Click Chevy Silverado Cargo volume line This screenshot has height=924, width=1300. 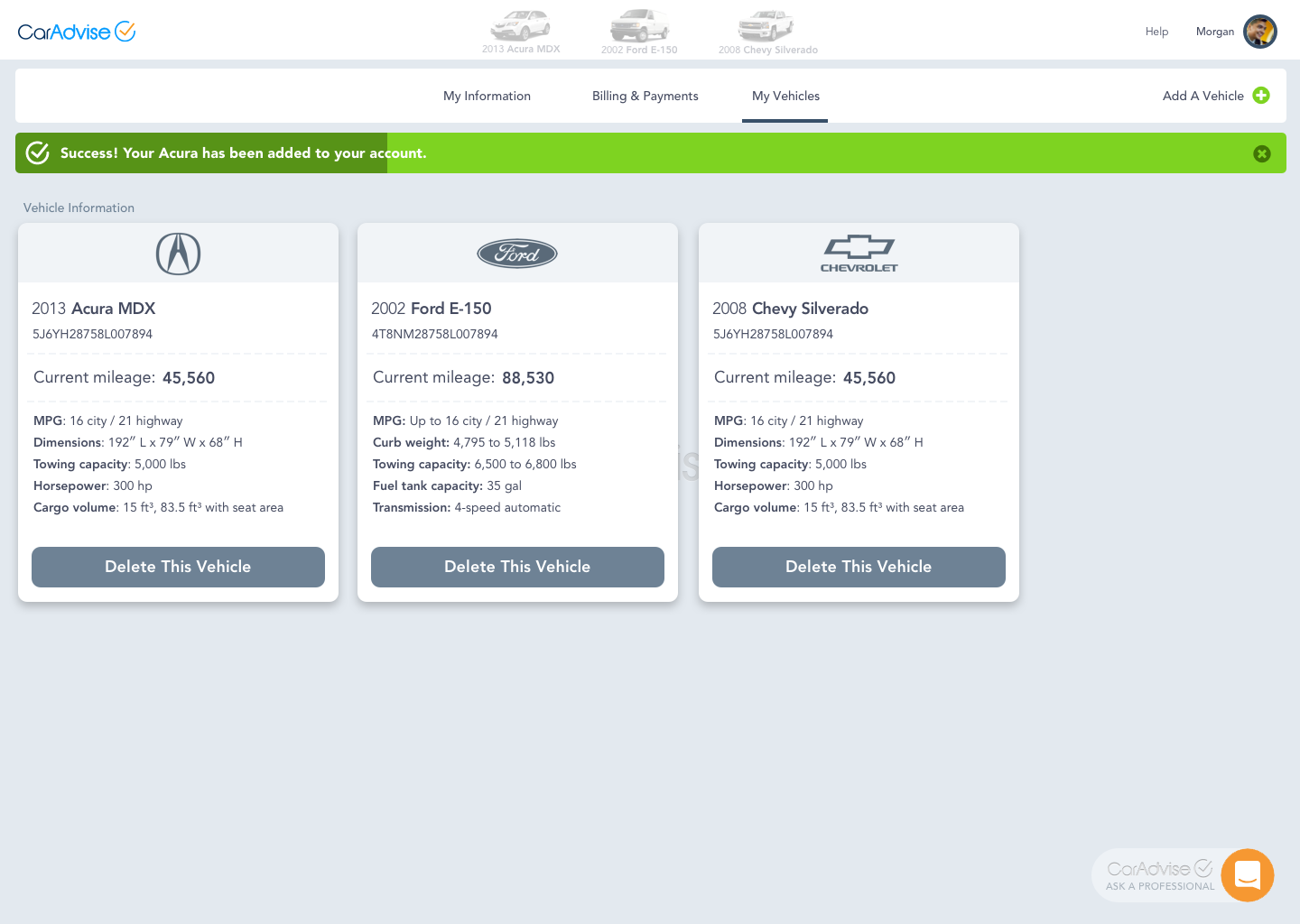click(x=839, y=507)
